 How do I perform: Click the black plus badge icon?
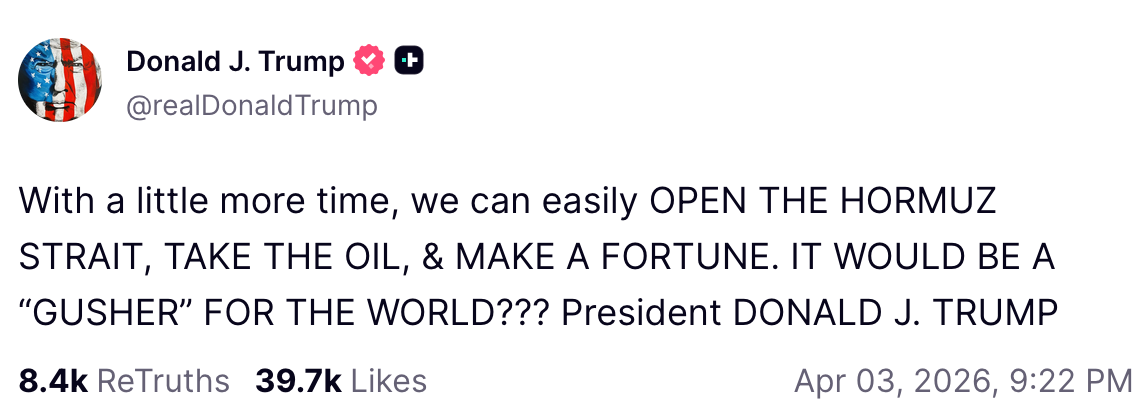coord(409,62)
